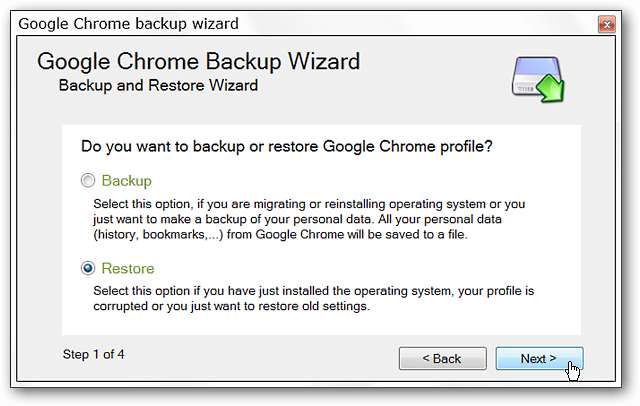Click the green Backup option label
Viewport: 640px width, 406px height.
(126, 181)
